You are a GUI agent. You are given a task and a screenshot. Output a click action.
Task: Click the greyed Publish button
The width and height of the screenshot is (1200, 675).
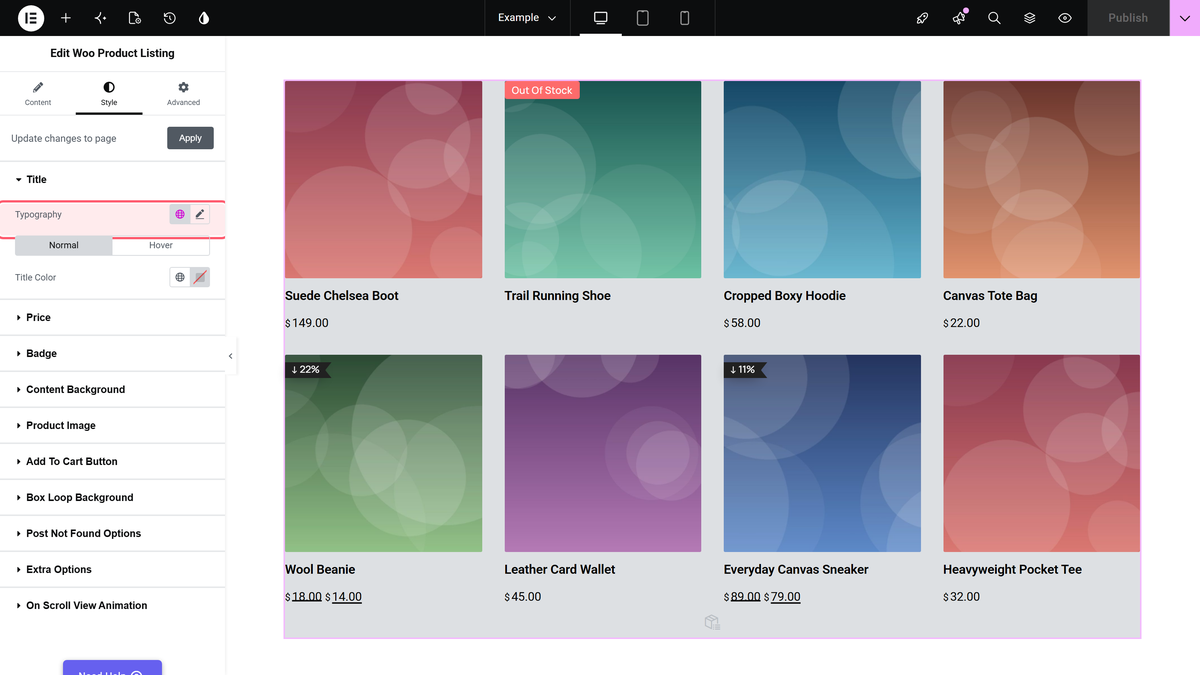pyautogui.click(x=1128, y=18)
